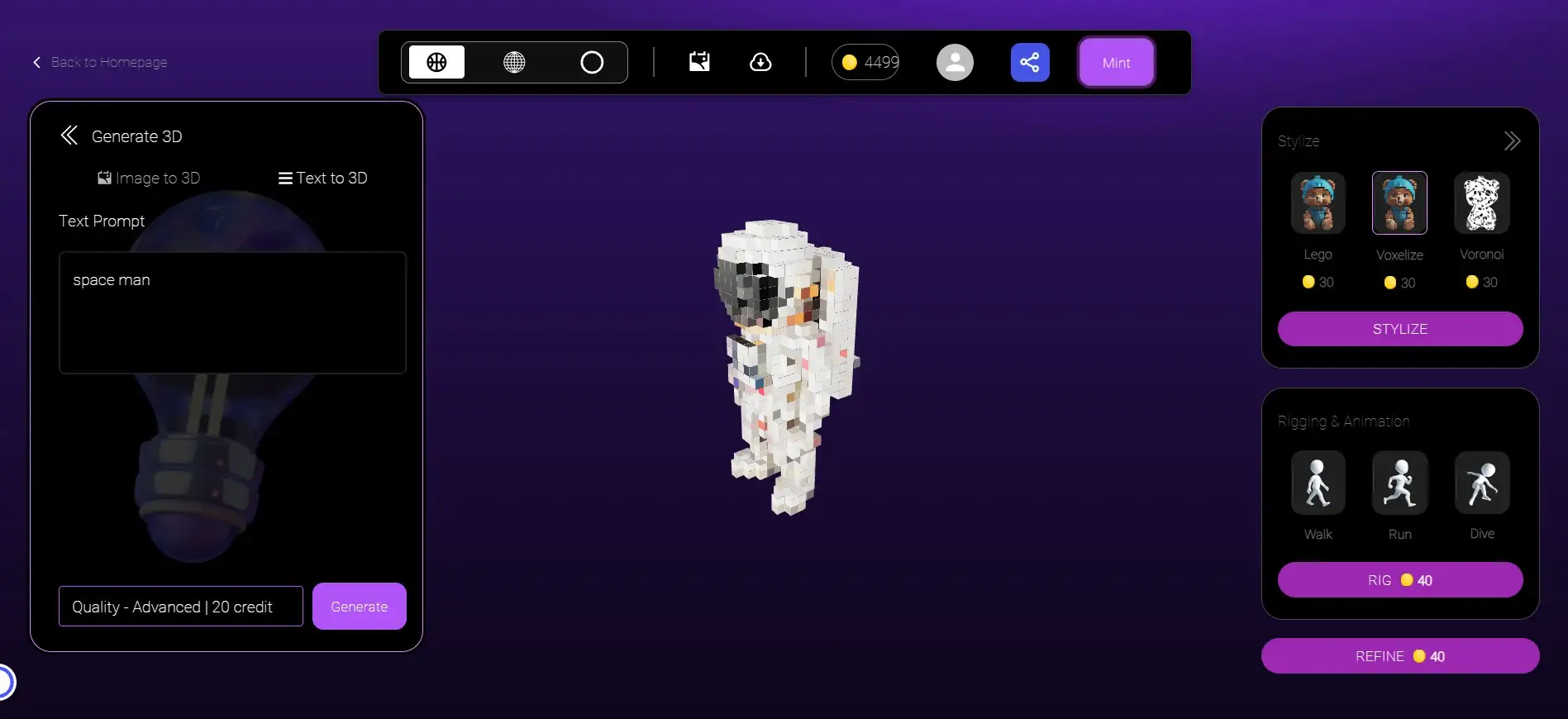Click the blue share icon

(x=1030, y=62)
